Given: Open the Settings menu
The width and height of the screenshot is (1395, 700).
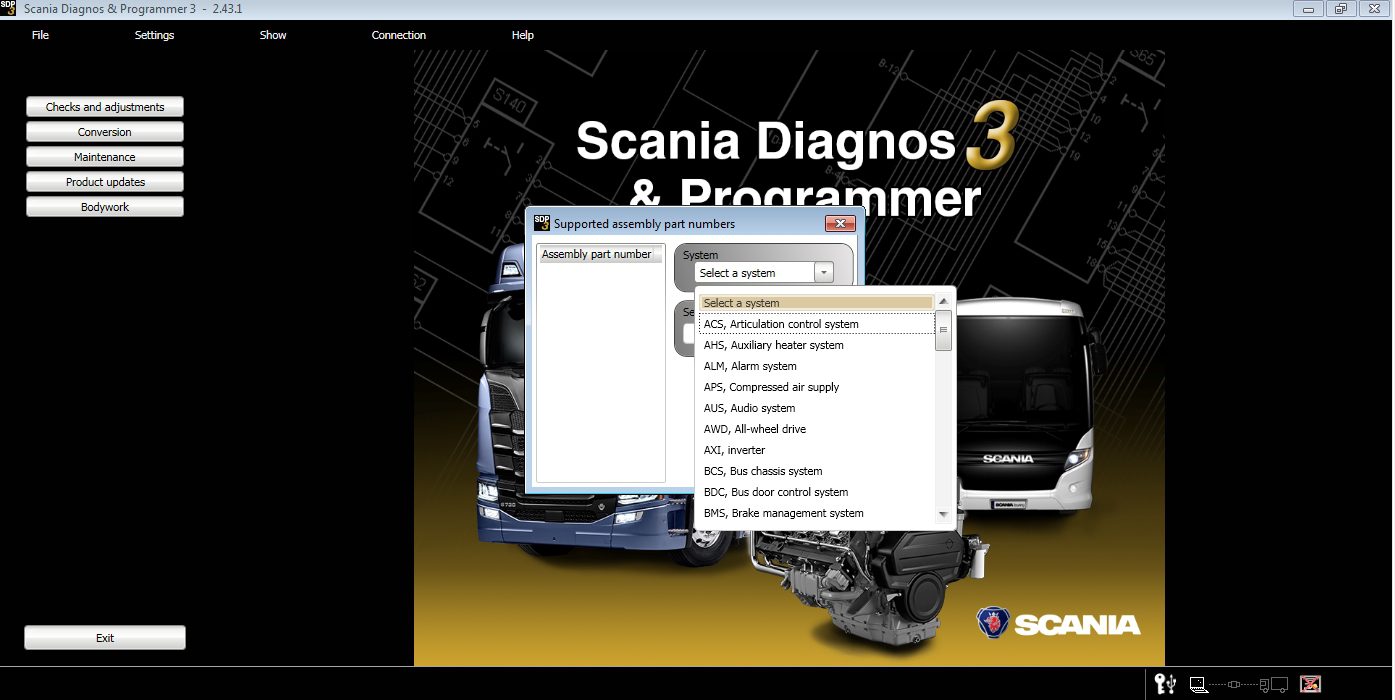Looking at the screenshot, I should [x=154, y=35].
